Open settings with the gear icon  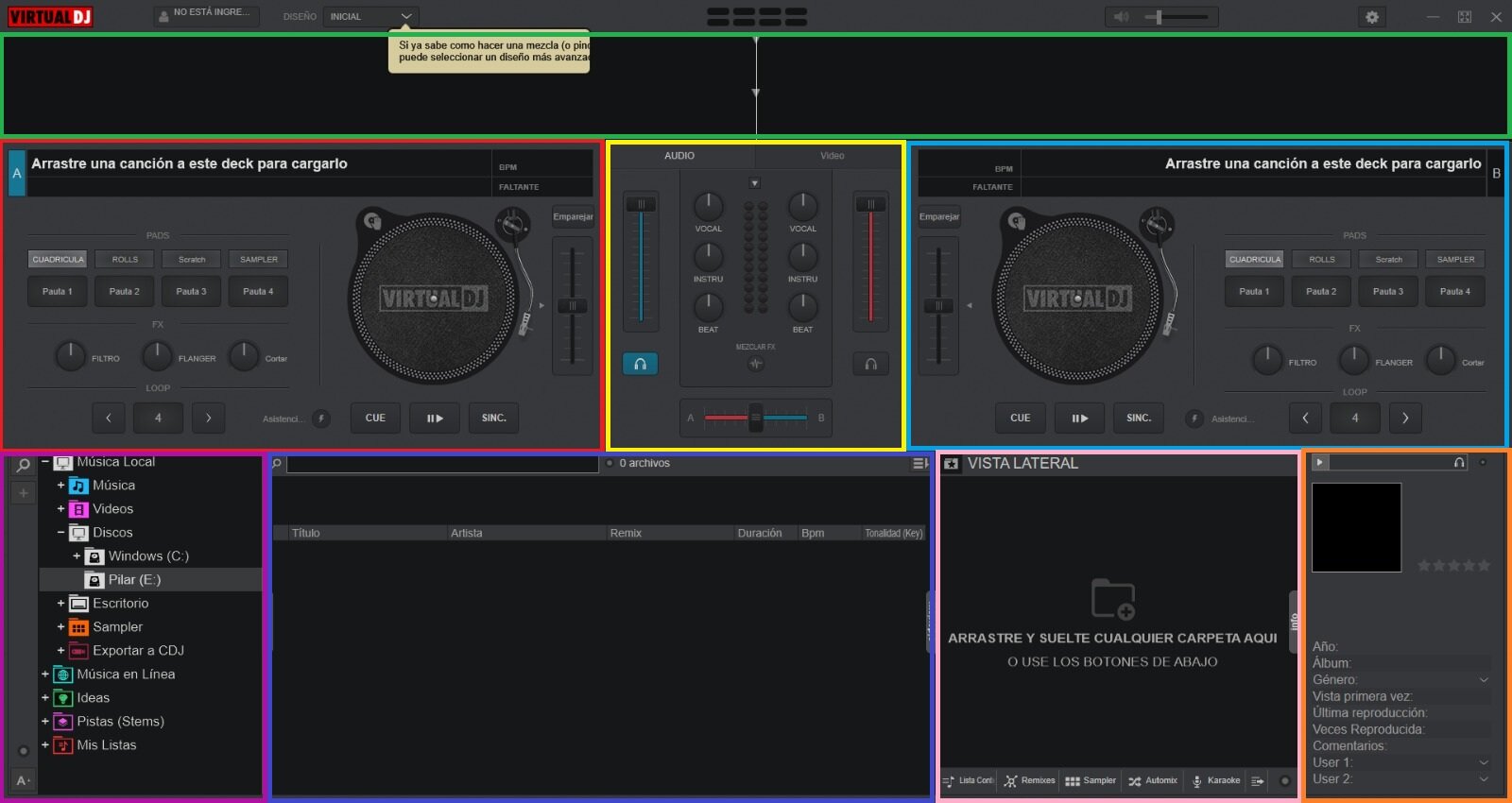coord(1372,17)
